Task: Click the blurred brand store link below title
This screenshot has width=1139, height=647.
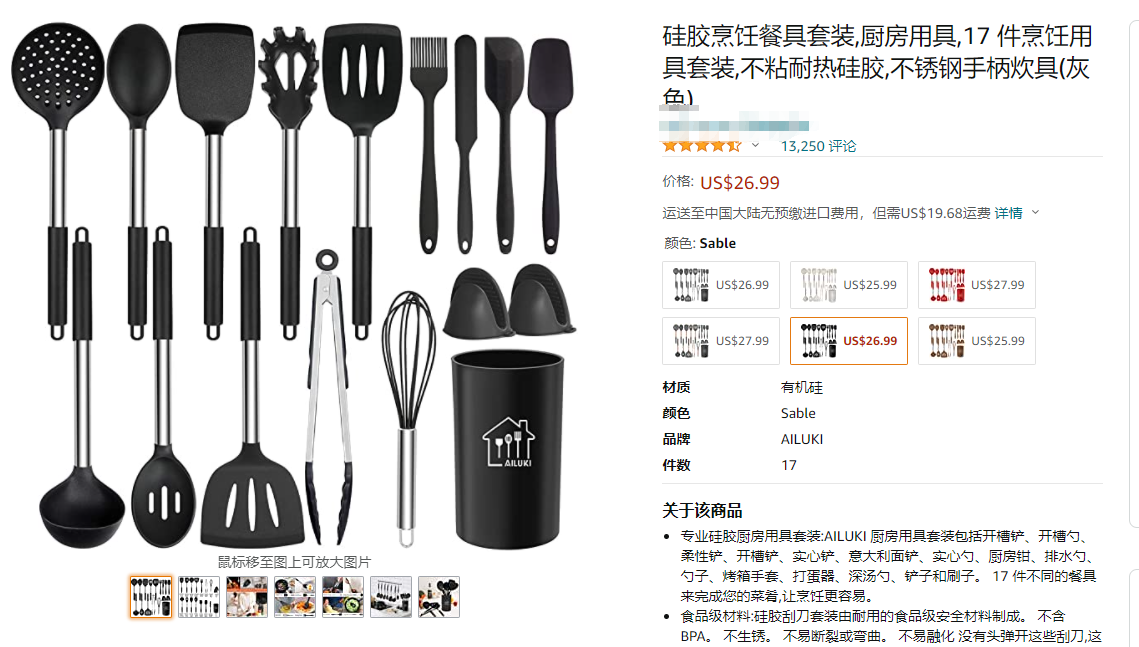Action: (734, 126)
